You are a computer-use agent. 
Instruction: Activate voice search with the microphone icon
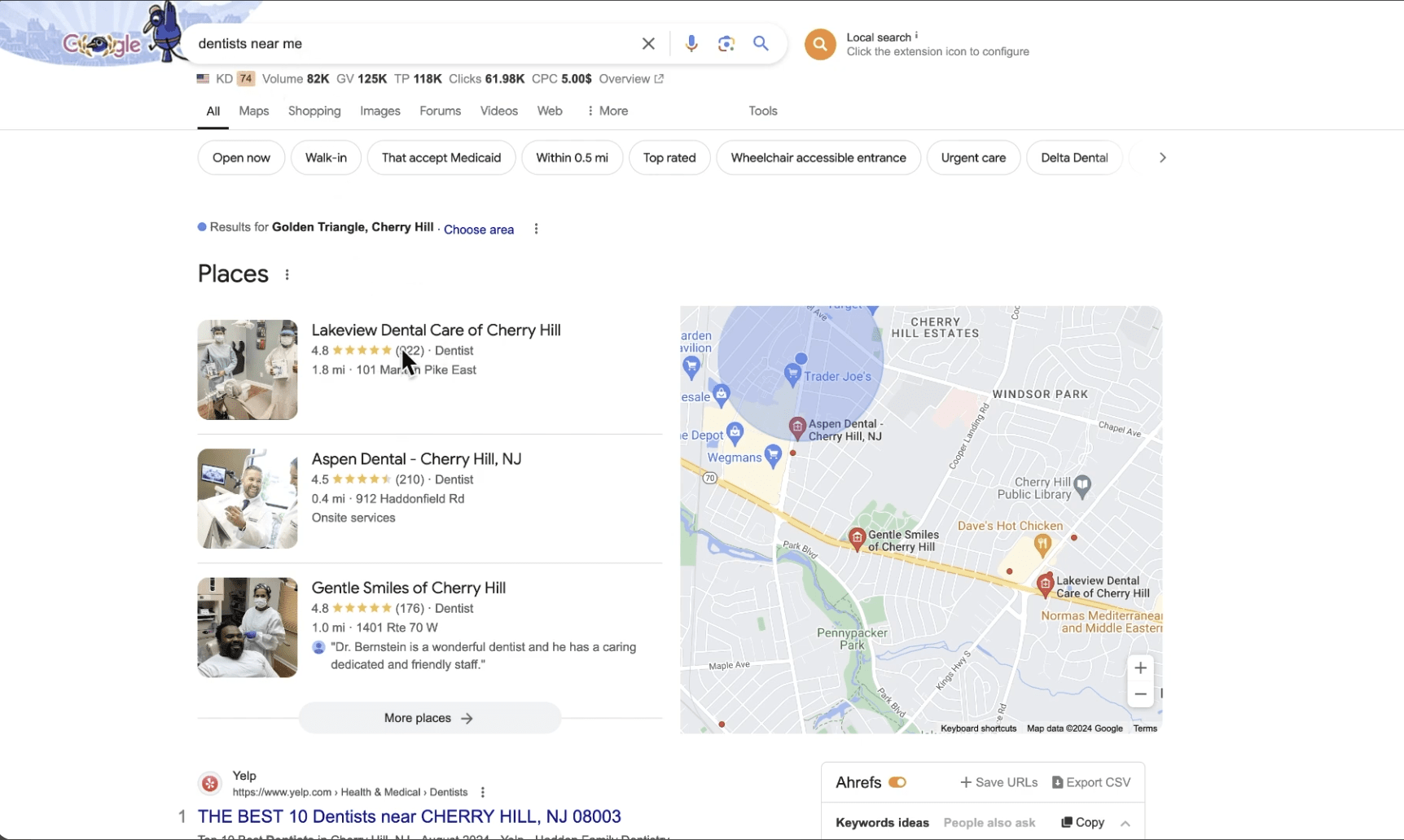click(691, 43)
